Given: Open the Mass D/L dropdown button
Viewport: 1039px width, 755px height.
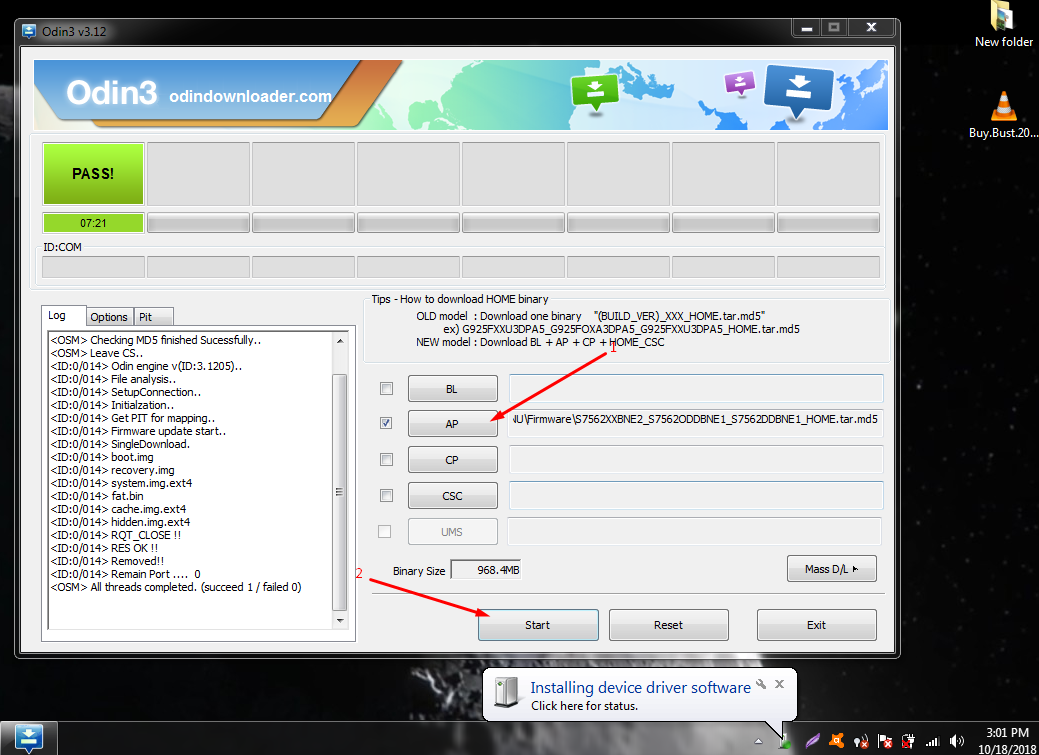Looking at the screenshot, I should coord(832,569).
